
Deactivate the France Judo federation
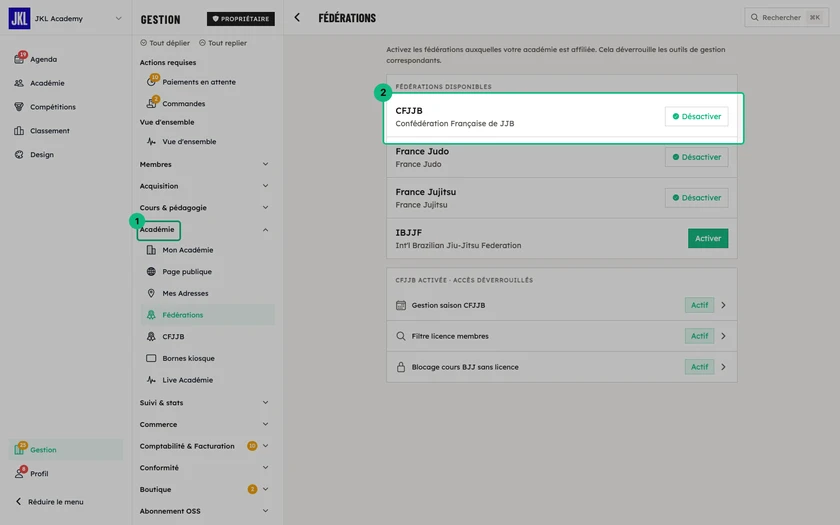tap(696, 157)
